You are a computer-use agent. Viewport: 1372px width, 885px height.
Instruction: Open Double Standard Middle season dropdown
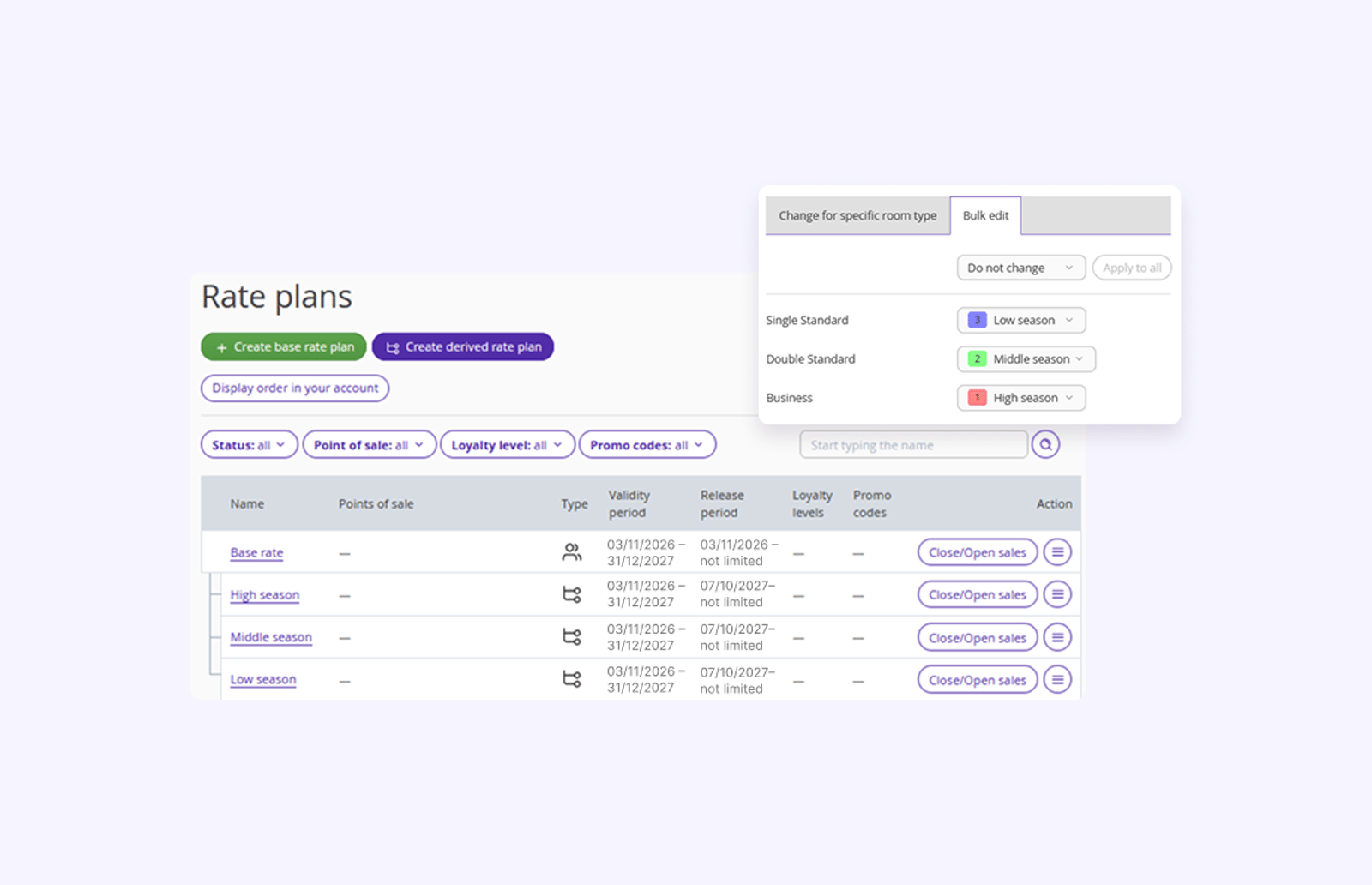pos(1026,358)
